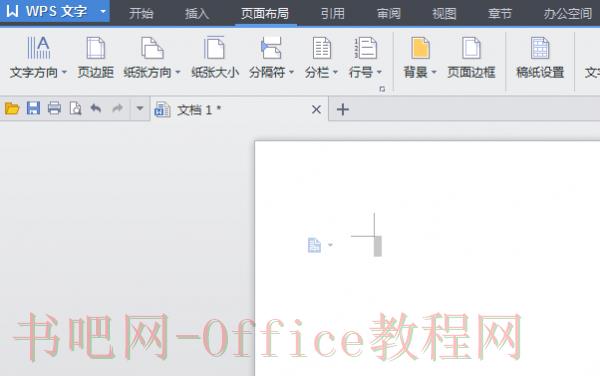Open page setup dialog launcher

[x=382, y=89]
